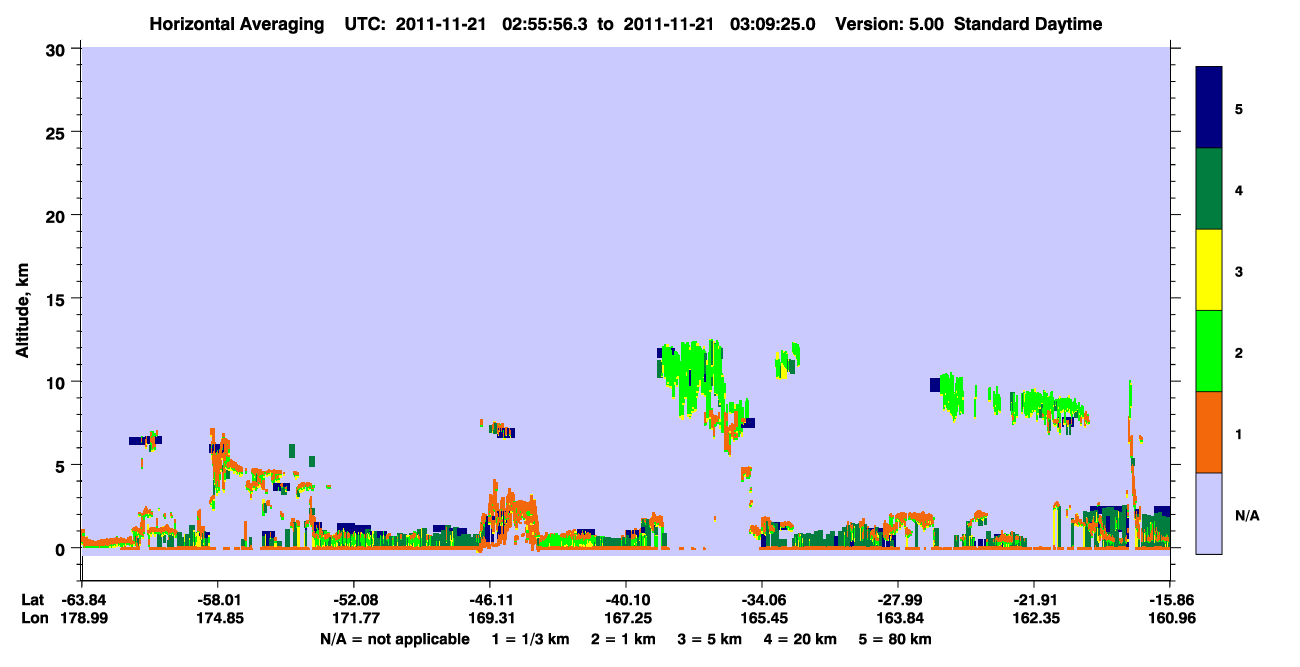Screen dimensions: 1300x667
Task: Click latitude value -27.99
Action: tap(898, 600)
